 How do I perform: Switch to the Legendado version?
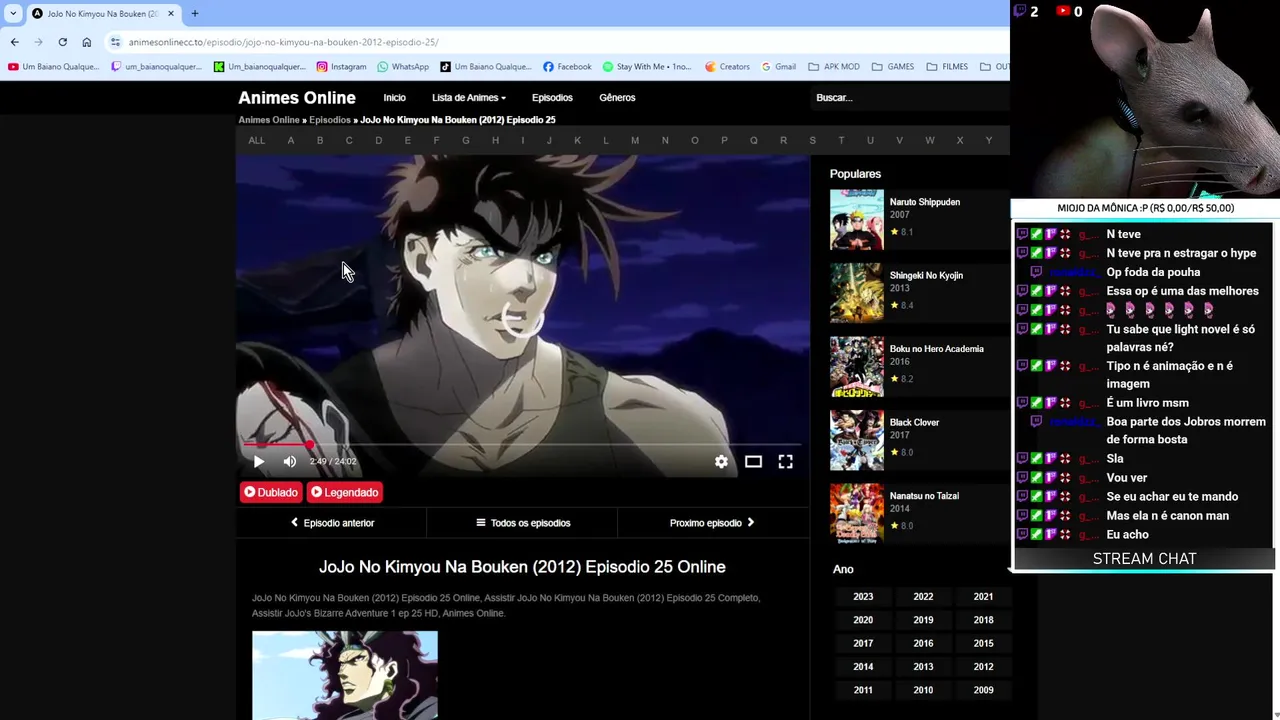[345, 492]
